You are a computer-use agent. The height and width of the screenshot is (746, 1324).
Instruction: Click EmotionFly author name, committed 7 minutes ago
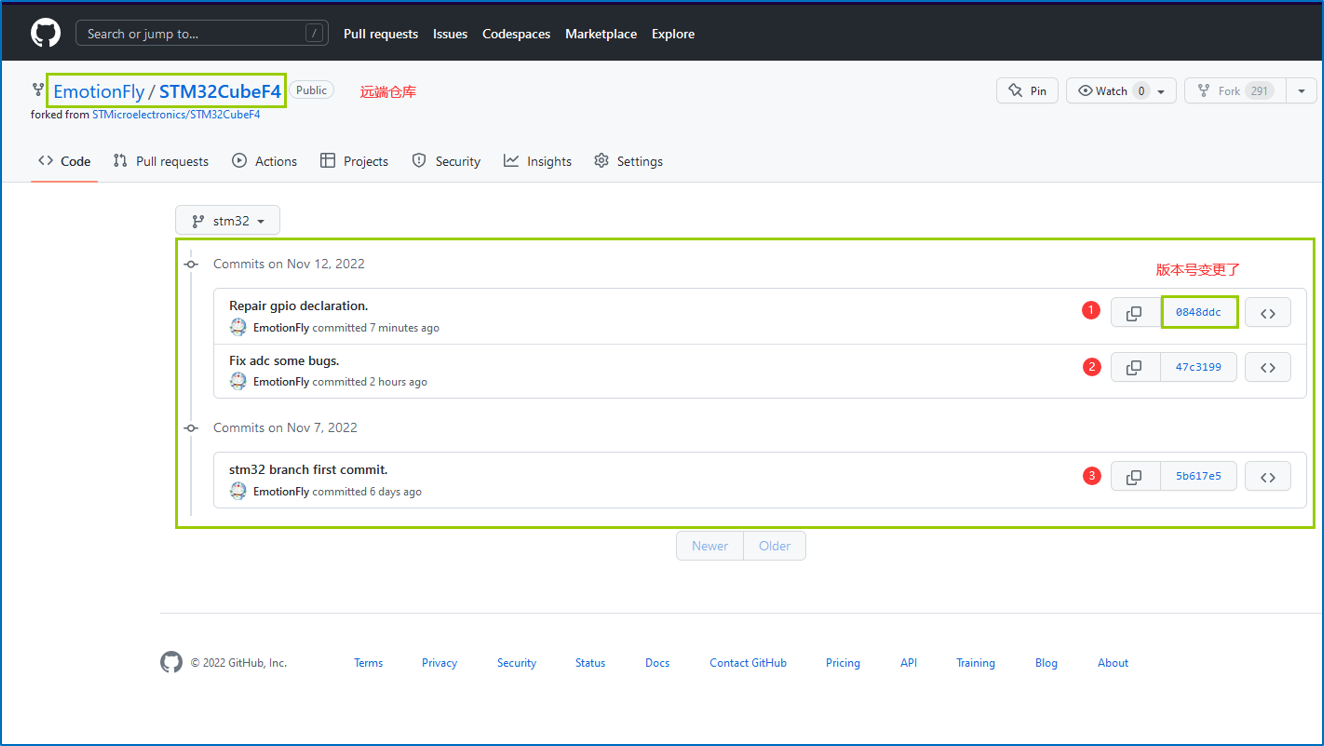[281, 328]
